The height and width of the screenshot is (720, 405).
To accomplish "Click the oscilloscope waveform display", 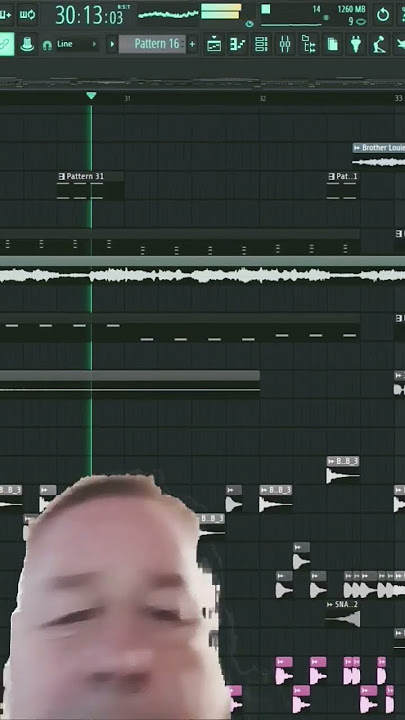I will click(x=168, y=15).
